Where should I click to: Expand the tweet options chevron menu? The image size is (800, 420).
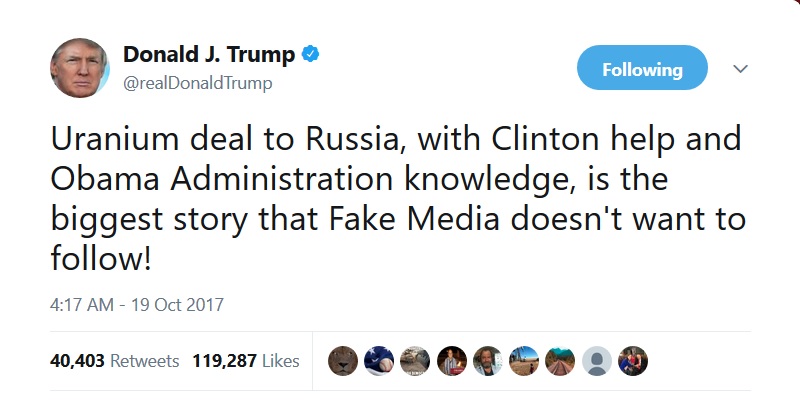click(740, 68)
